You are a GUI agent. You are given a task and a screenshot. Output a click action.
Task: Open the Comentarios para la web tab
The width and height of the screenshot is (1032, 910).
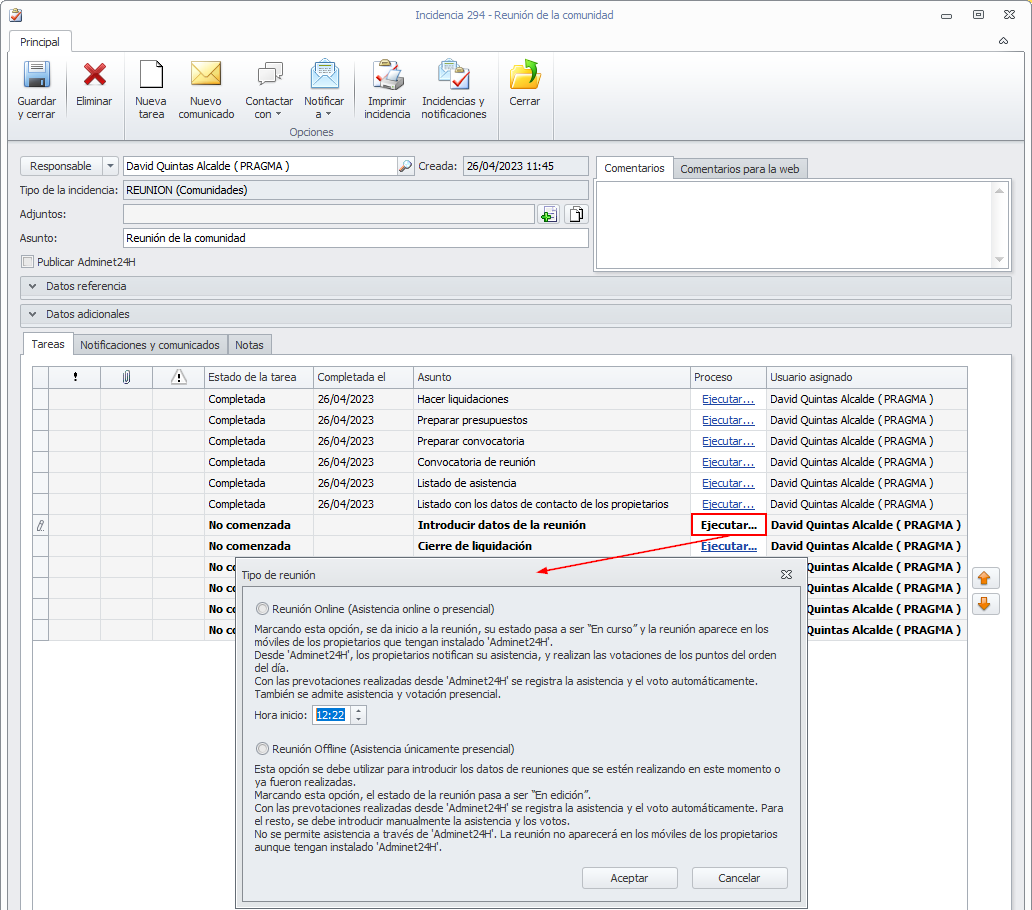(739, 169)
